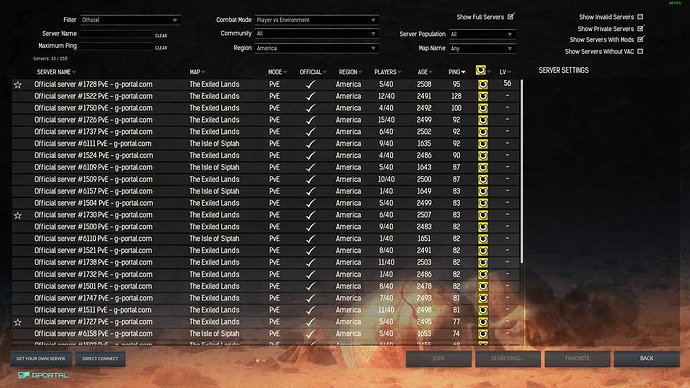This screenshot has height=388, width=690.
Task: Click official checkmark in server #1726 row
Action: pyautogui.click(x=311, y=120)
